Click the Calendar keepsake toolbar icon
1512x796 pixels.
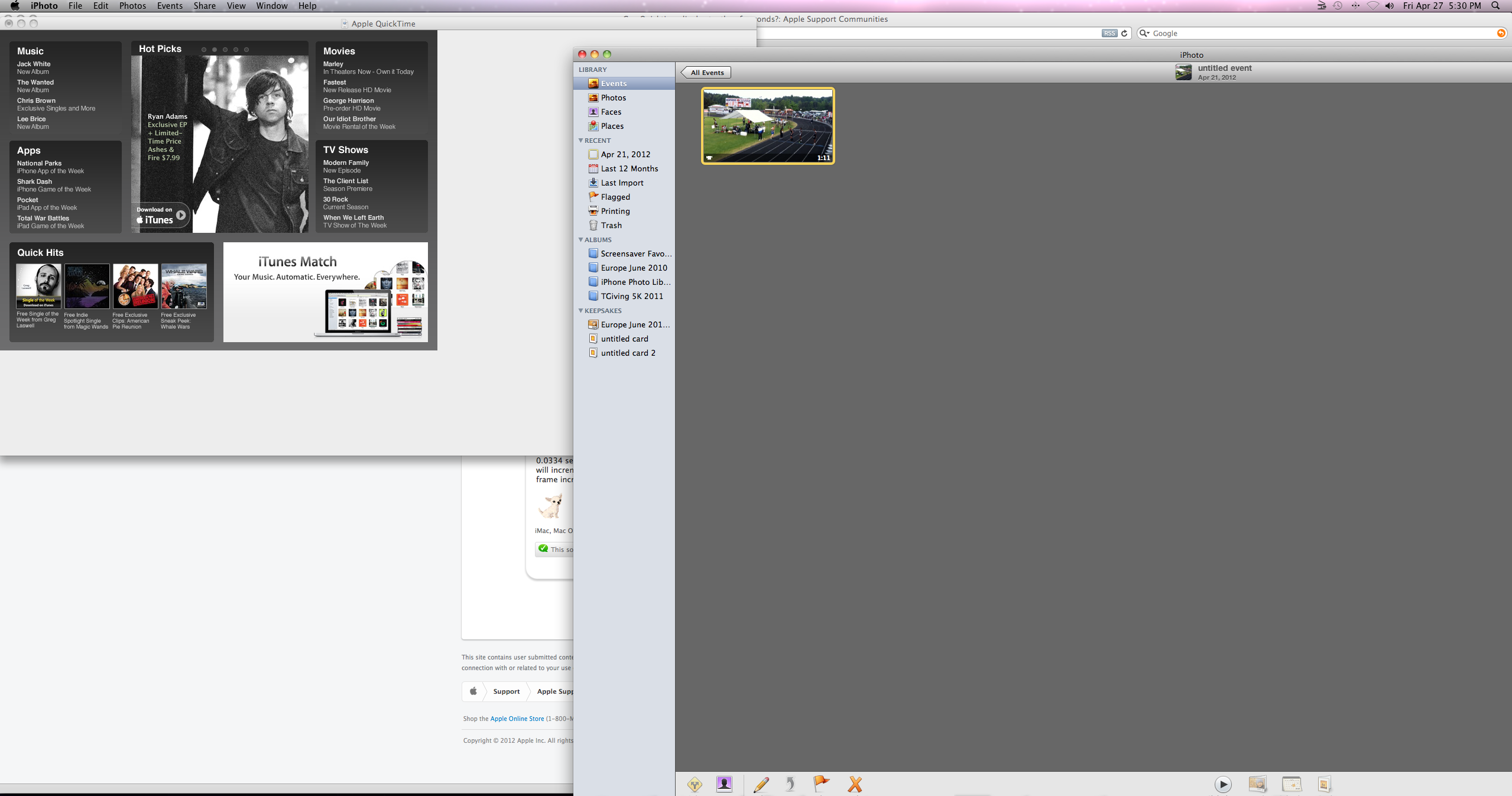(x=1291, y=784)
